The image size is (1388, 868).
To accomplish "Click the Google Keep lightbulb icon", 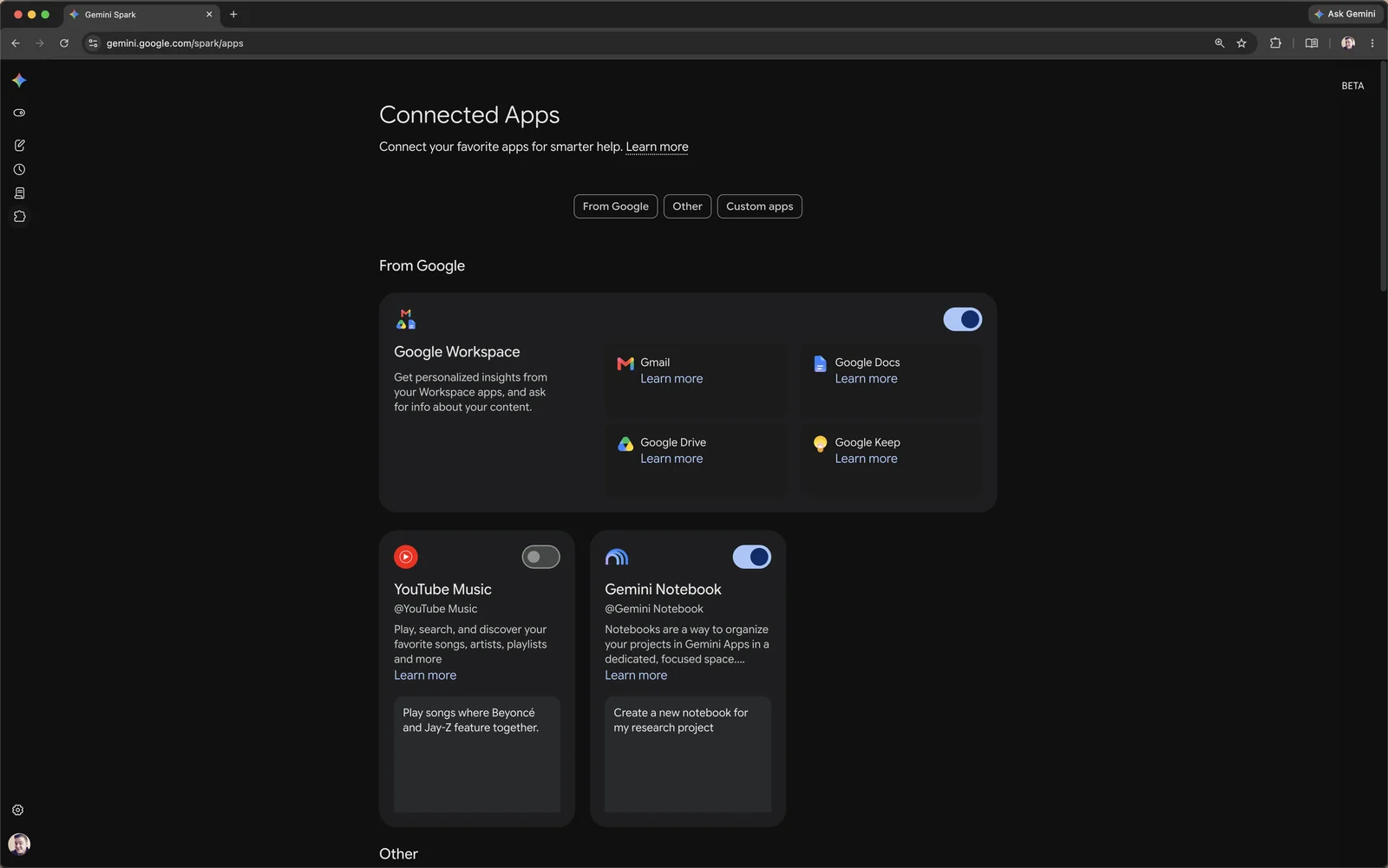I will [x=820, y=444].
